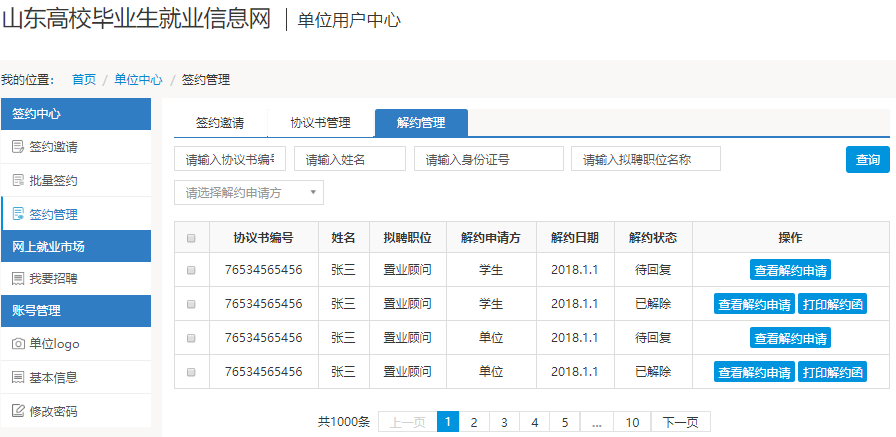Go to page 2 in pagination

click(x=474, y=422)
